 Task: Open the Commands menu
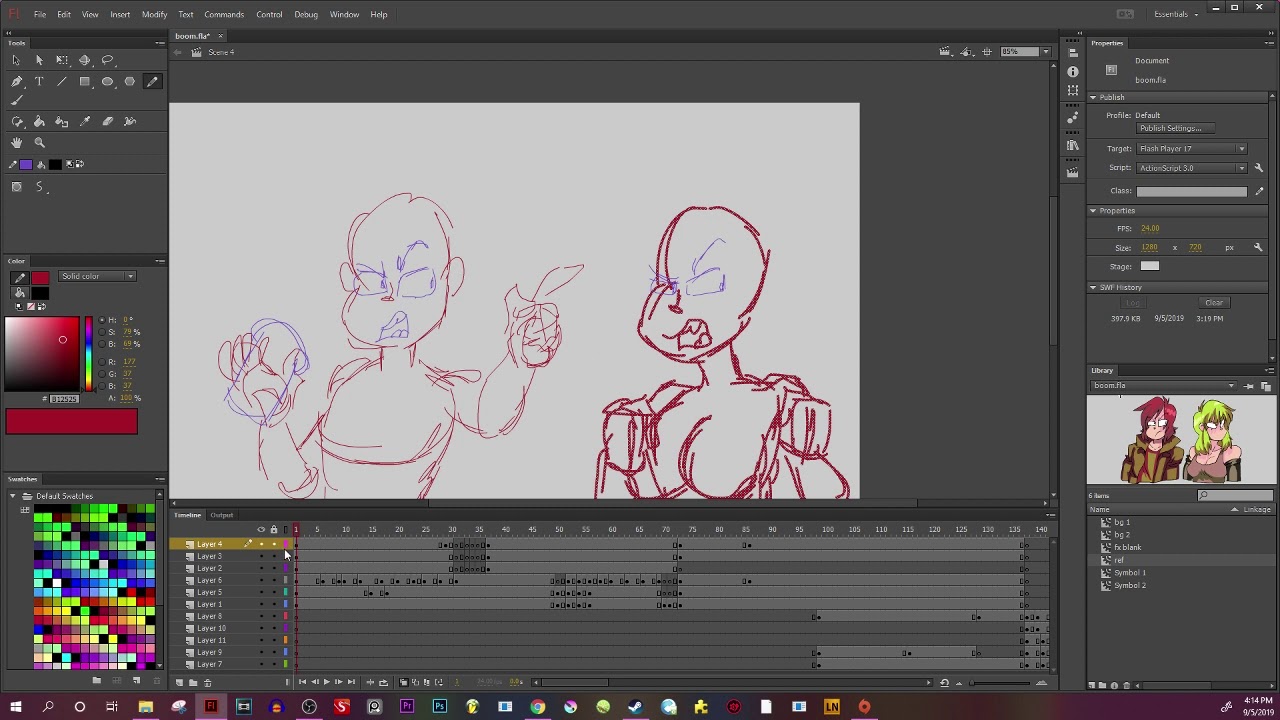point(224,14)
